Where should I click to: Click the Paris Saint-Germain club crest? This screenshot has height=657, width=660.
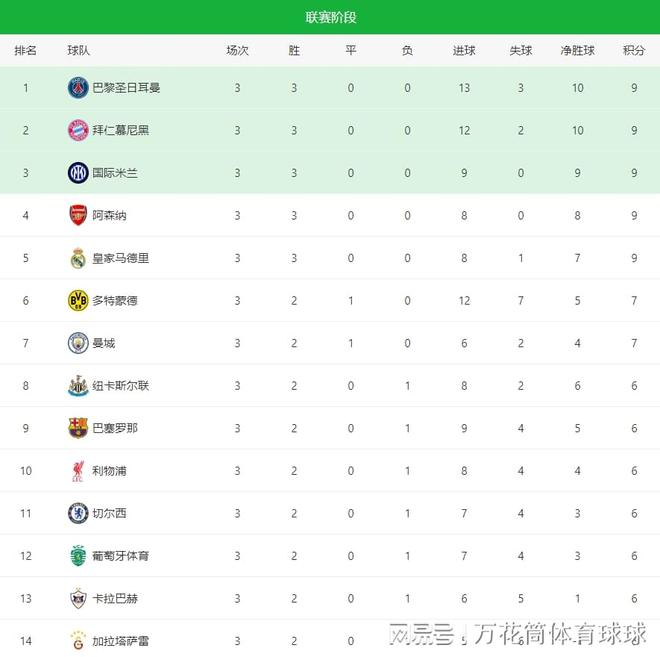pyautogui.click(x=78, y=88)
